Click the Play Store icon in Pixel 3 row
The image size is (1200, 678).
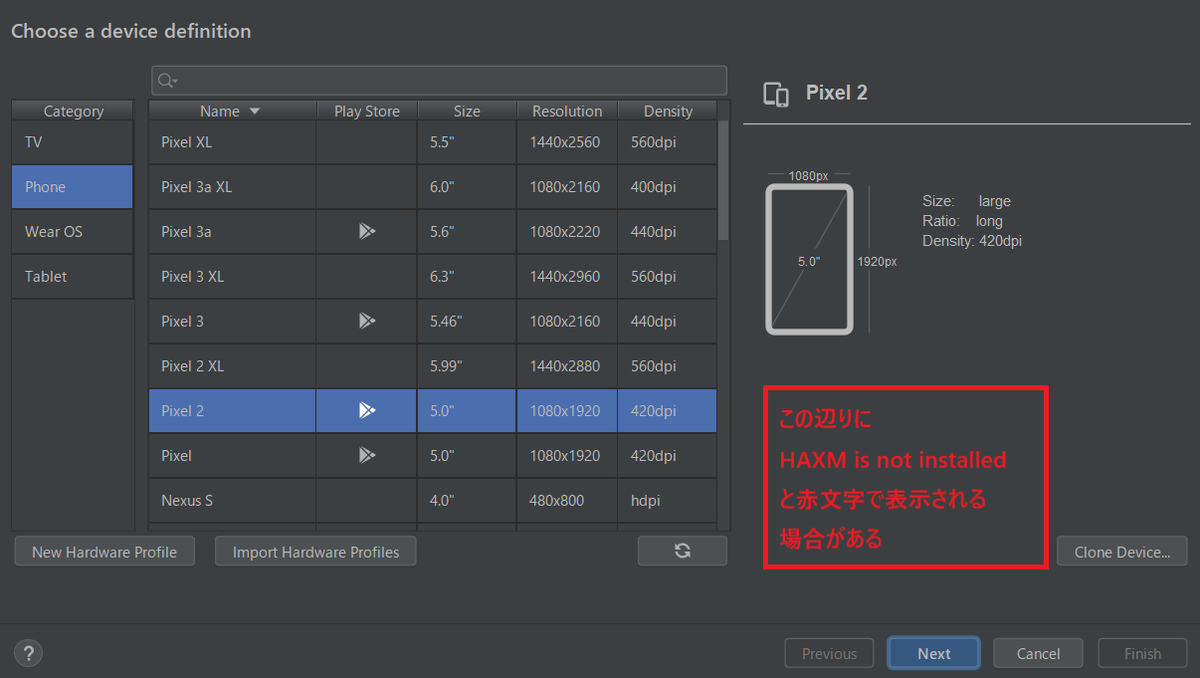(367, 321)
